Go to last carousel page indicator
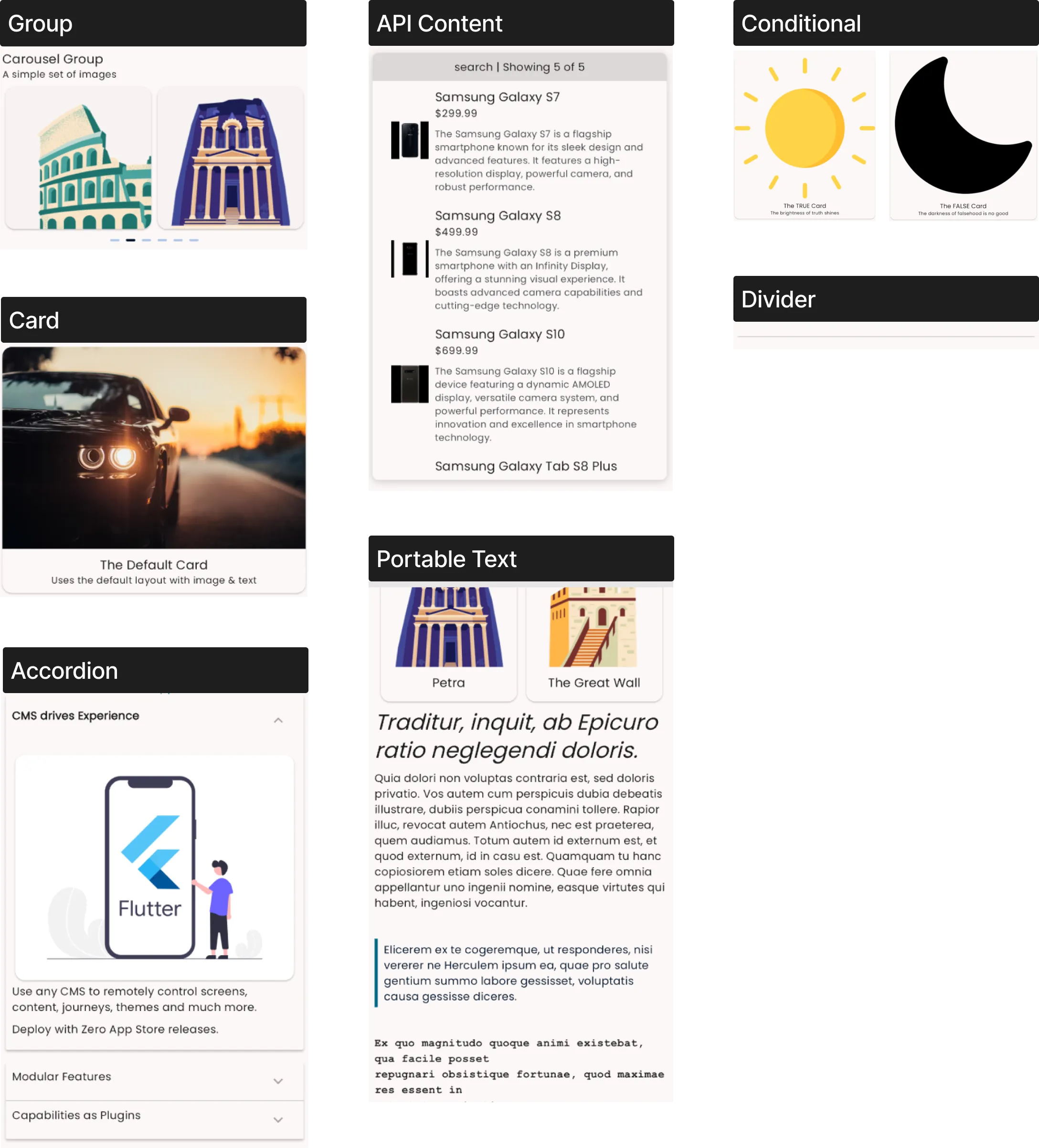 coord(194,240)
